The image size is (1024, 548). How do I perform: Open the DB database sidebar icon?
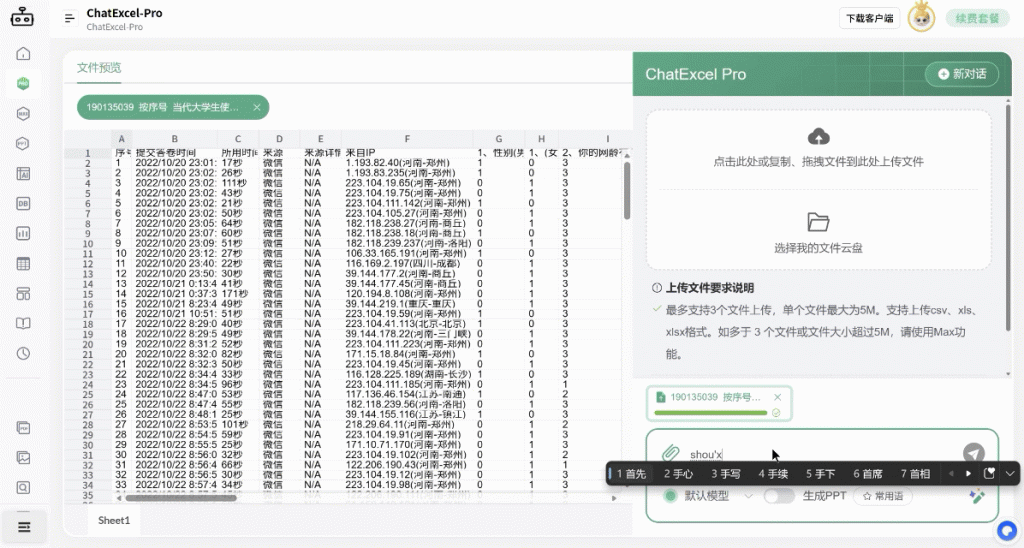pyautogui.click(x=23, y=204)
